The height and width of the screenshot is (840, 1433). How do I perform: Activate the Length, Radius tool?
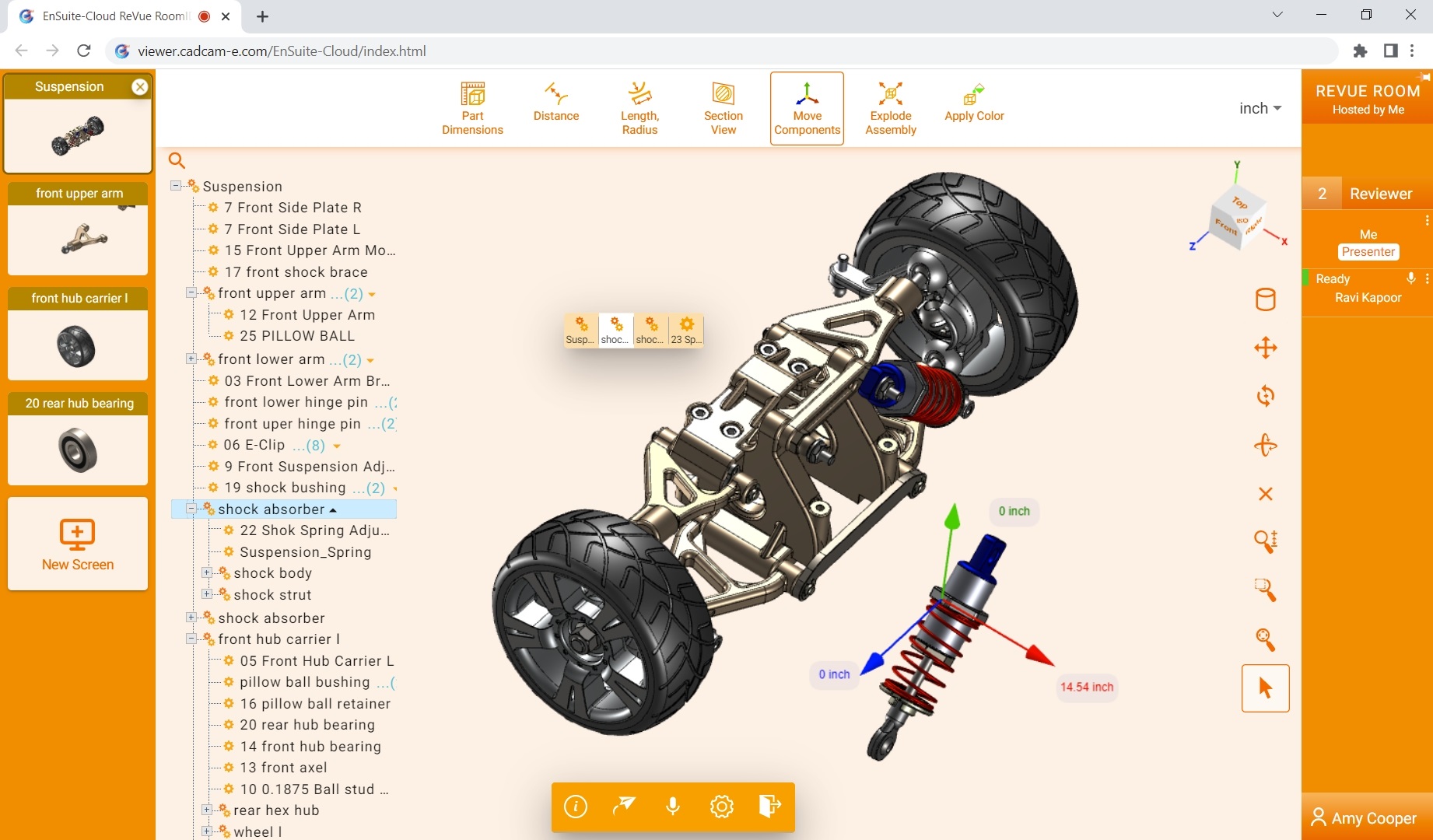[639, 108]
